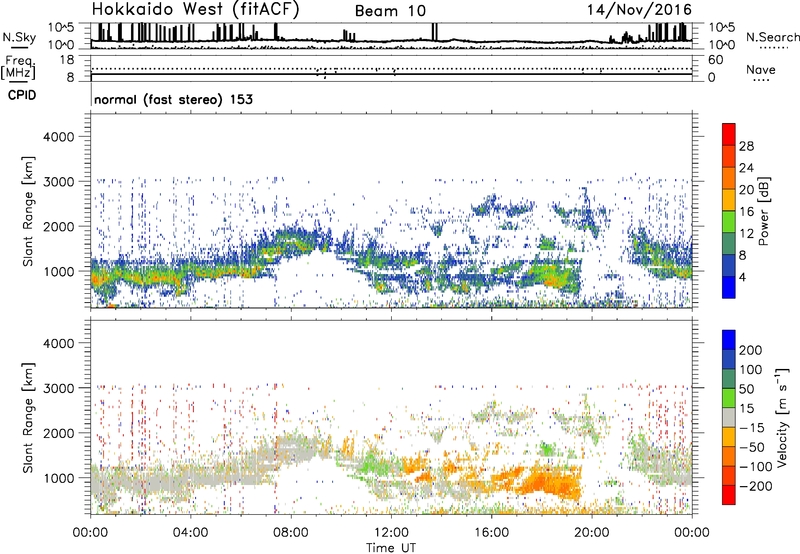Click the '18' frequency axis tick

tap(66, 60)
